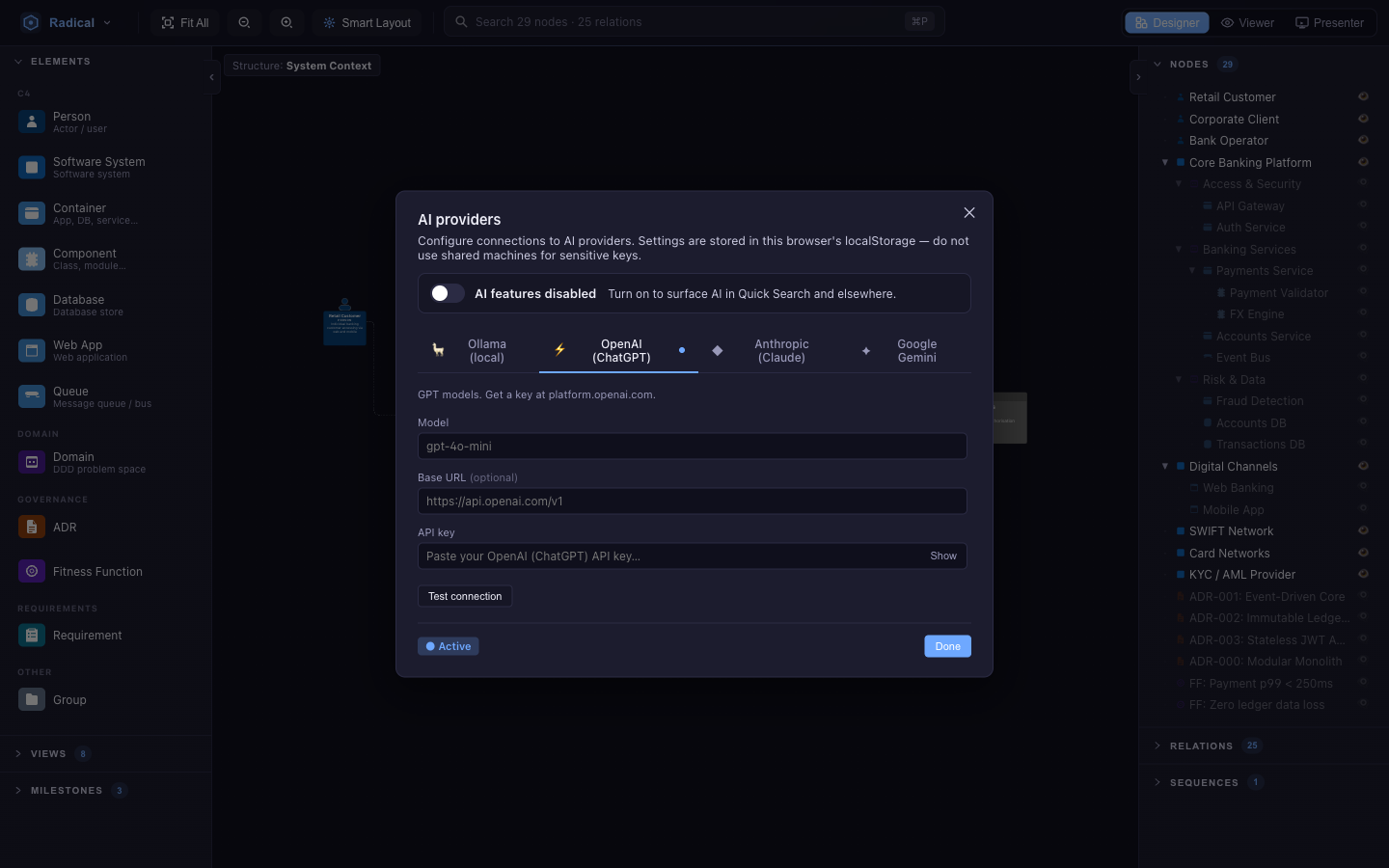Focus the Model input field
The width and height of the screenshot is (1389, 868).
click(693, 447)
